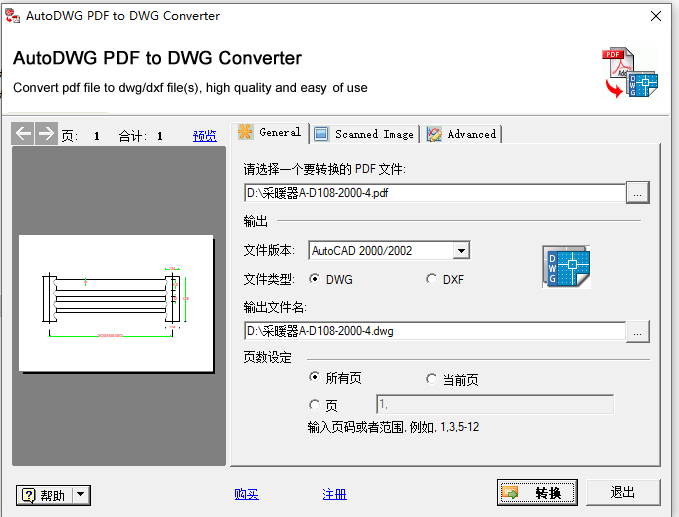Screen dimensions: 679x517
Task: Open the 注册 register link
Action: pyautogui.click(x=334, y=494)
